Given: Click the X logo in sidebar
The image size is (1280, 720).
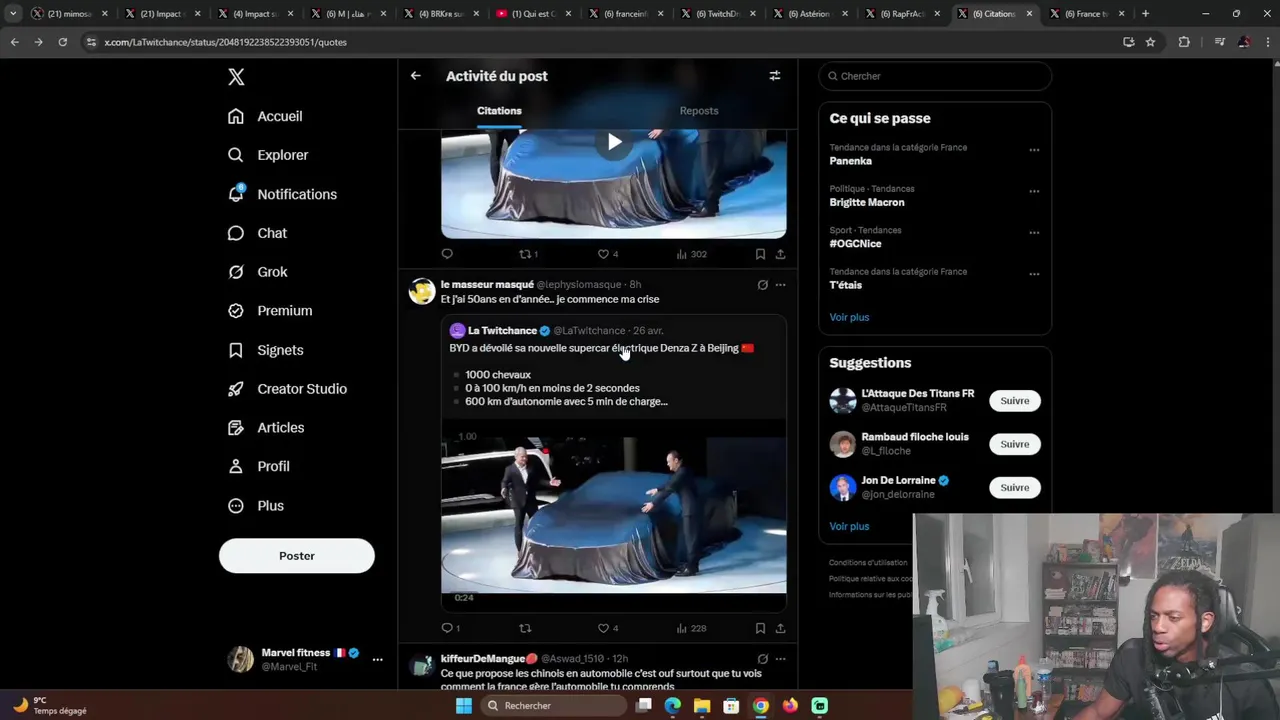Looking at the screenshot, I should click(236, 77).
